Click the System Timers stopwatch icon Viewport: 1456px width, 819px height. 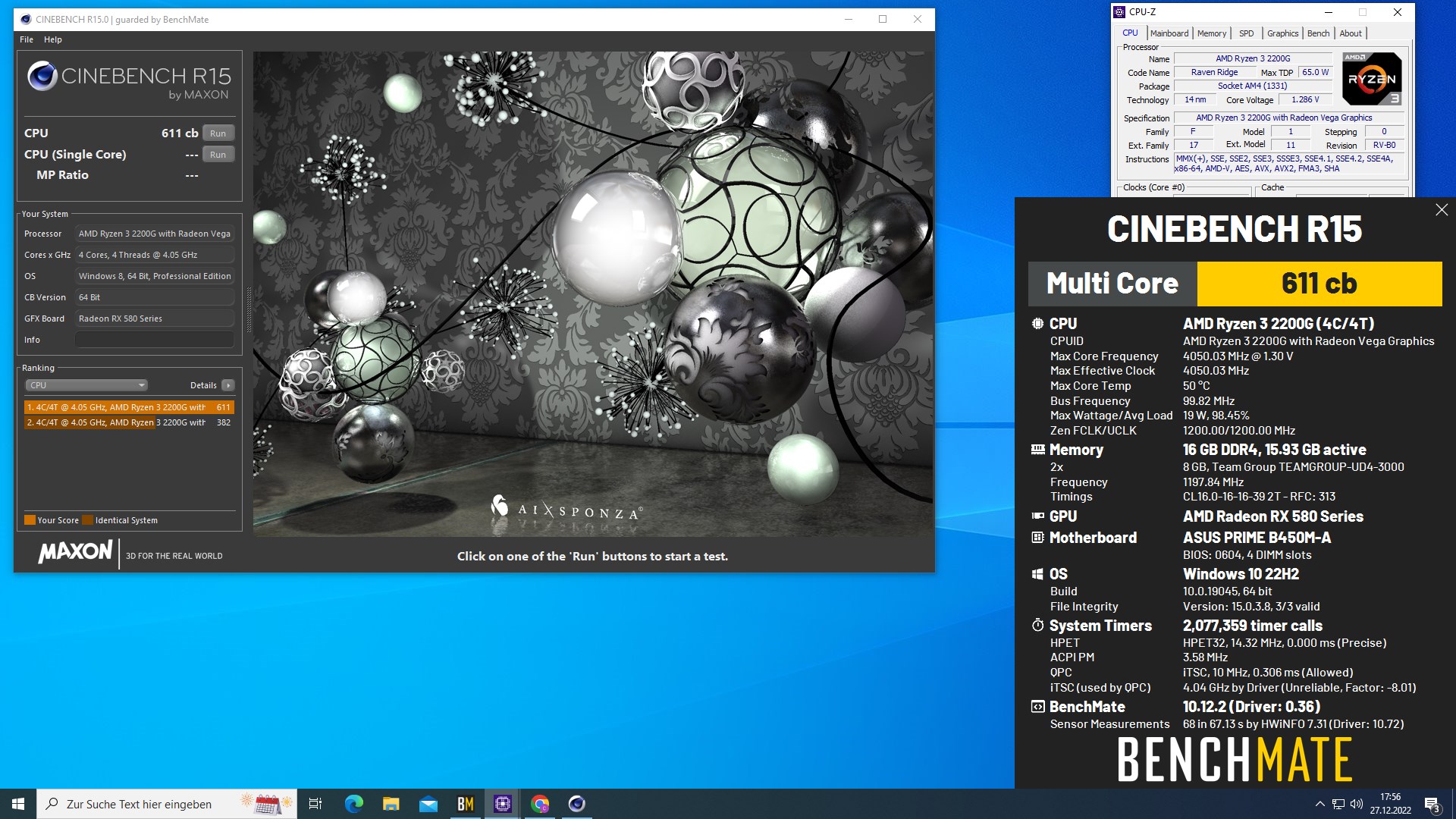[x=1037, y=626]
